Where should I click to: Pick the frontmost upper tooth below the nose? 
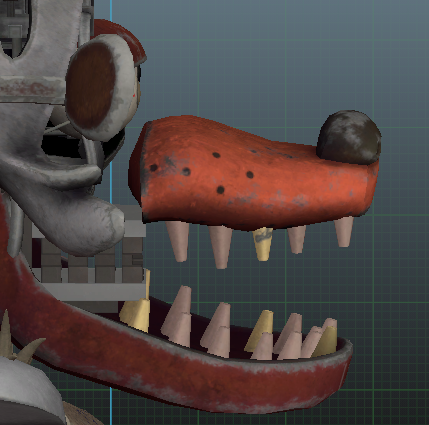(x=344, y=232)
